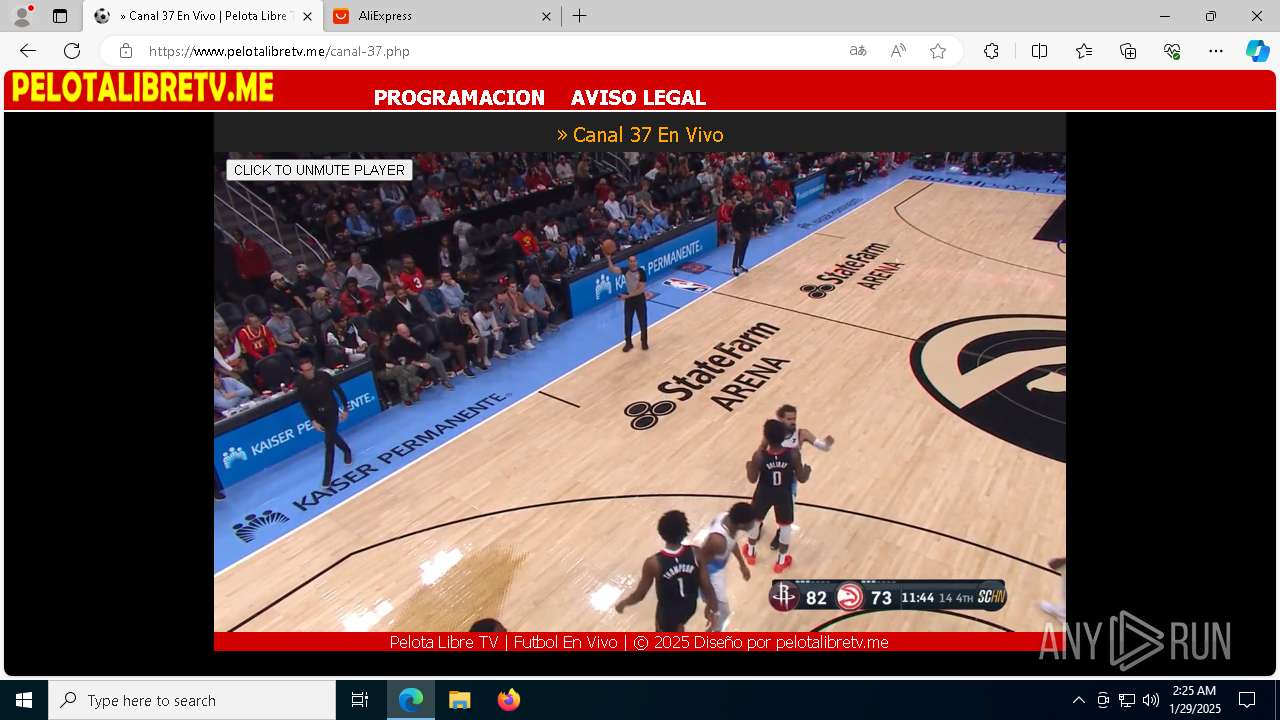Open File Explorer from the taskbar

pos(459,700)
